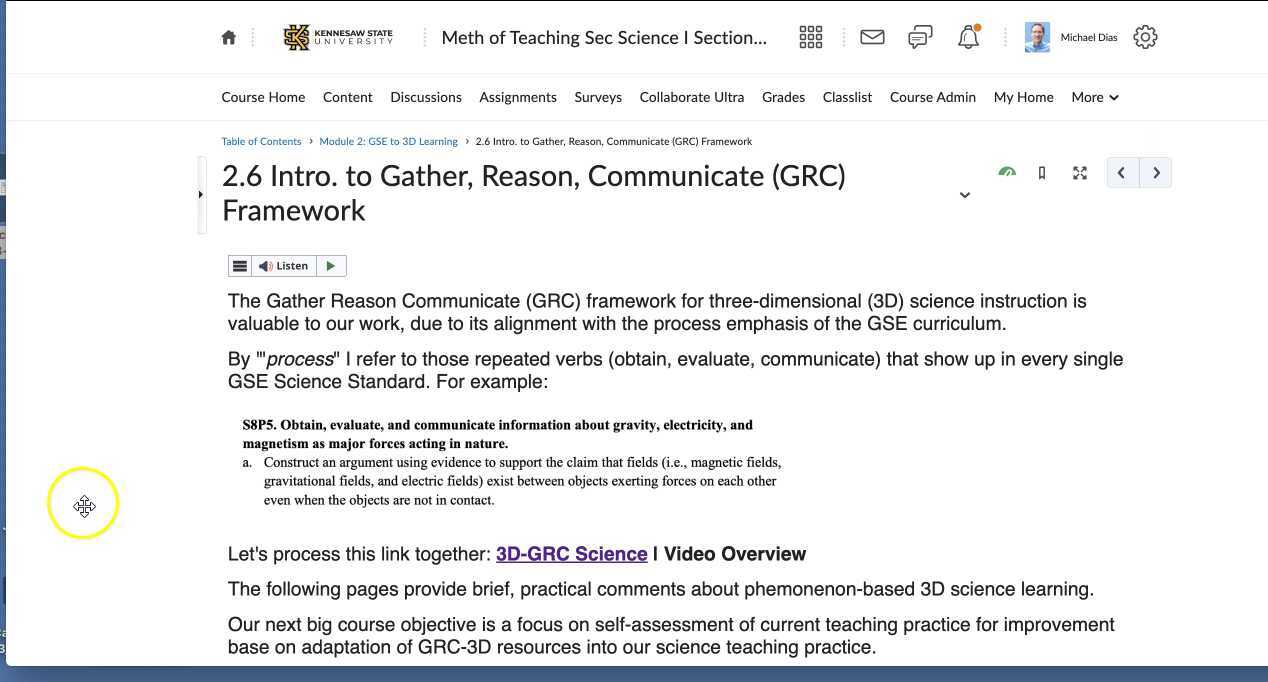Open the waffle app grid icon

click(810, 37)
